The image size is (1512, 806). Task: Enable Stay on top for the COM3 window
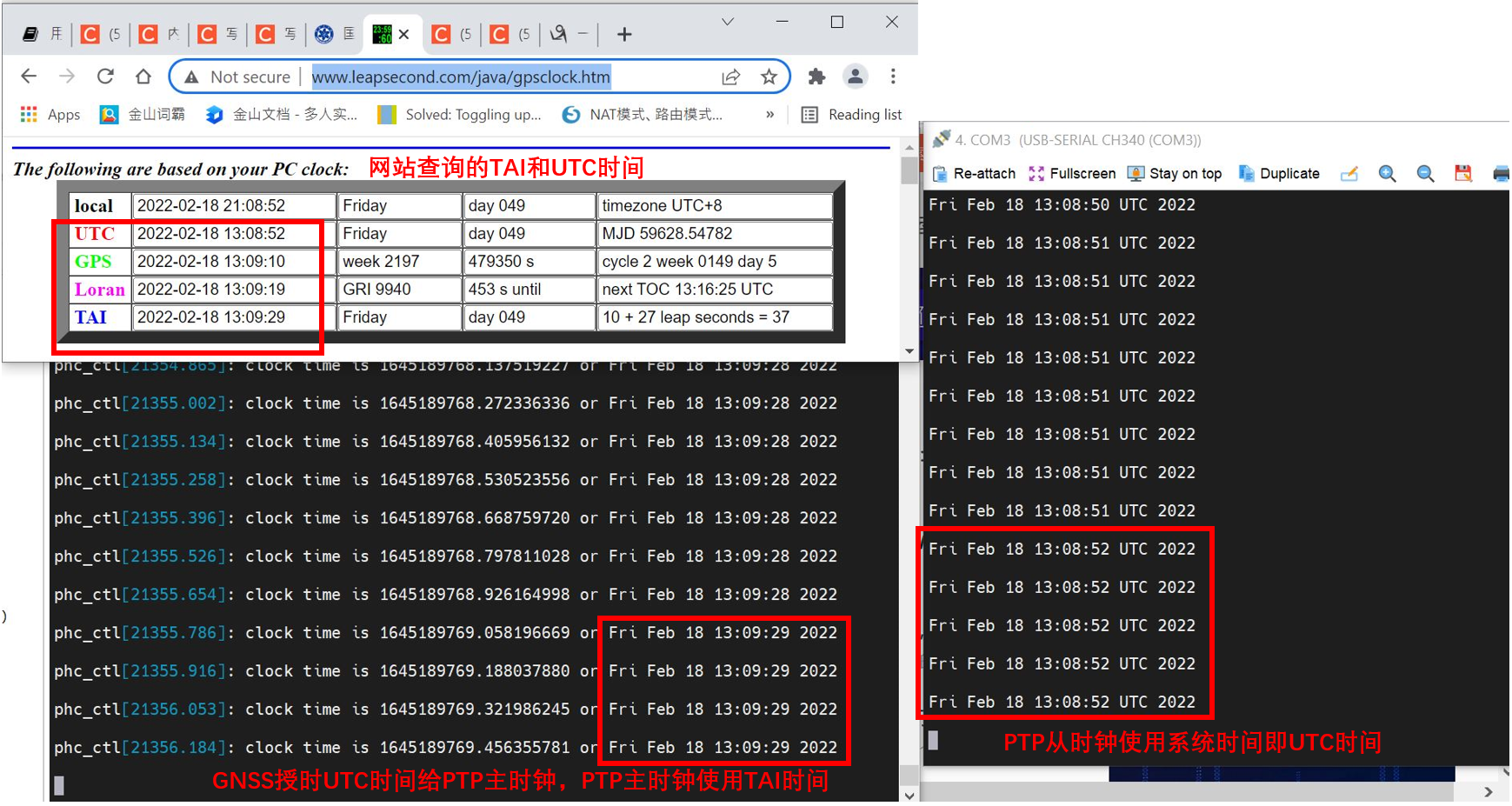tap(1175, 173)
